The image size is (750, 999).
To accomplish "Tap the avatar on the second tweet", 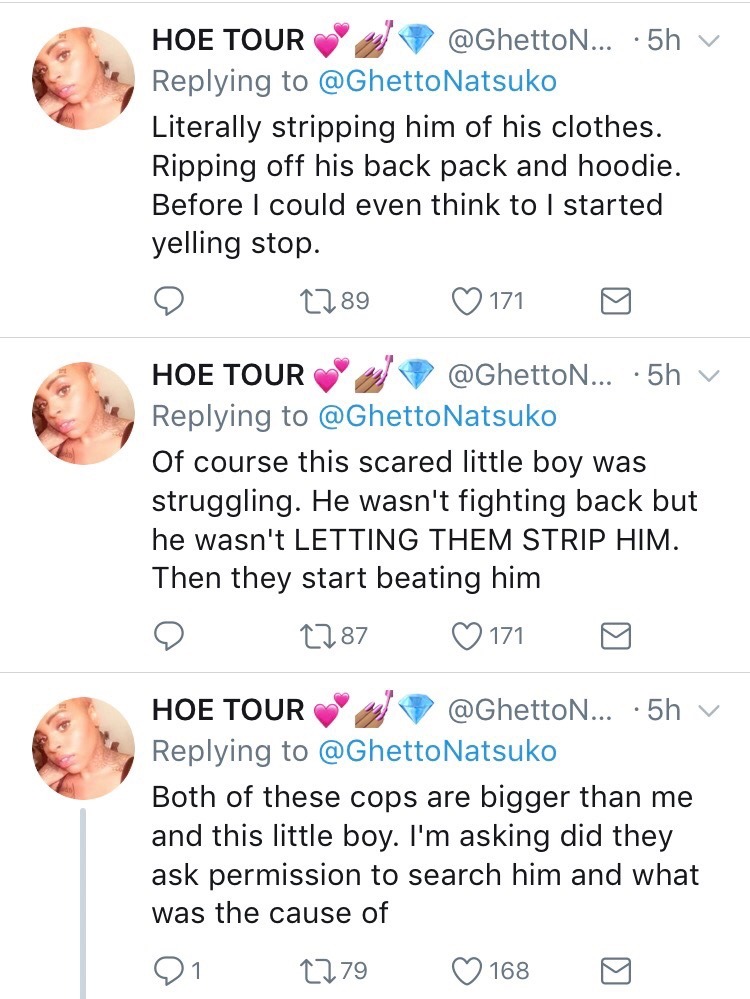I will (x=84, y=412).
